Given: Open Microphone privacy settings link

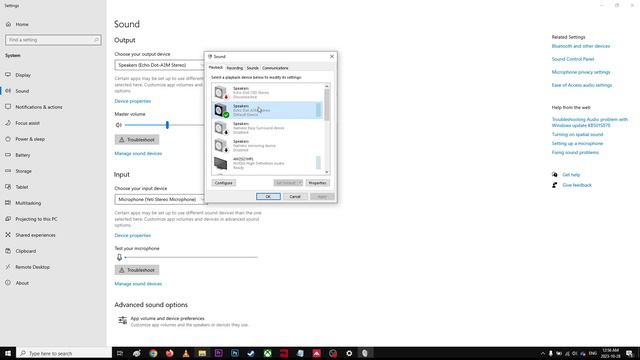Looking at the screenshot, I should click(x=581, y=72).
